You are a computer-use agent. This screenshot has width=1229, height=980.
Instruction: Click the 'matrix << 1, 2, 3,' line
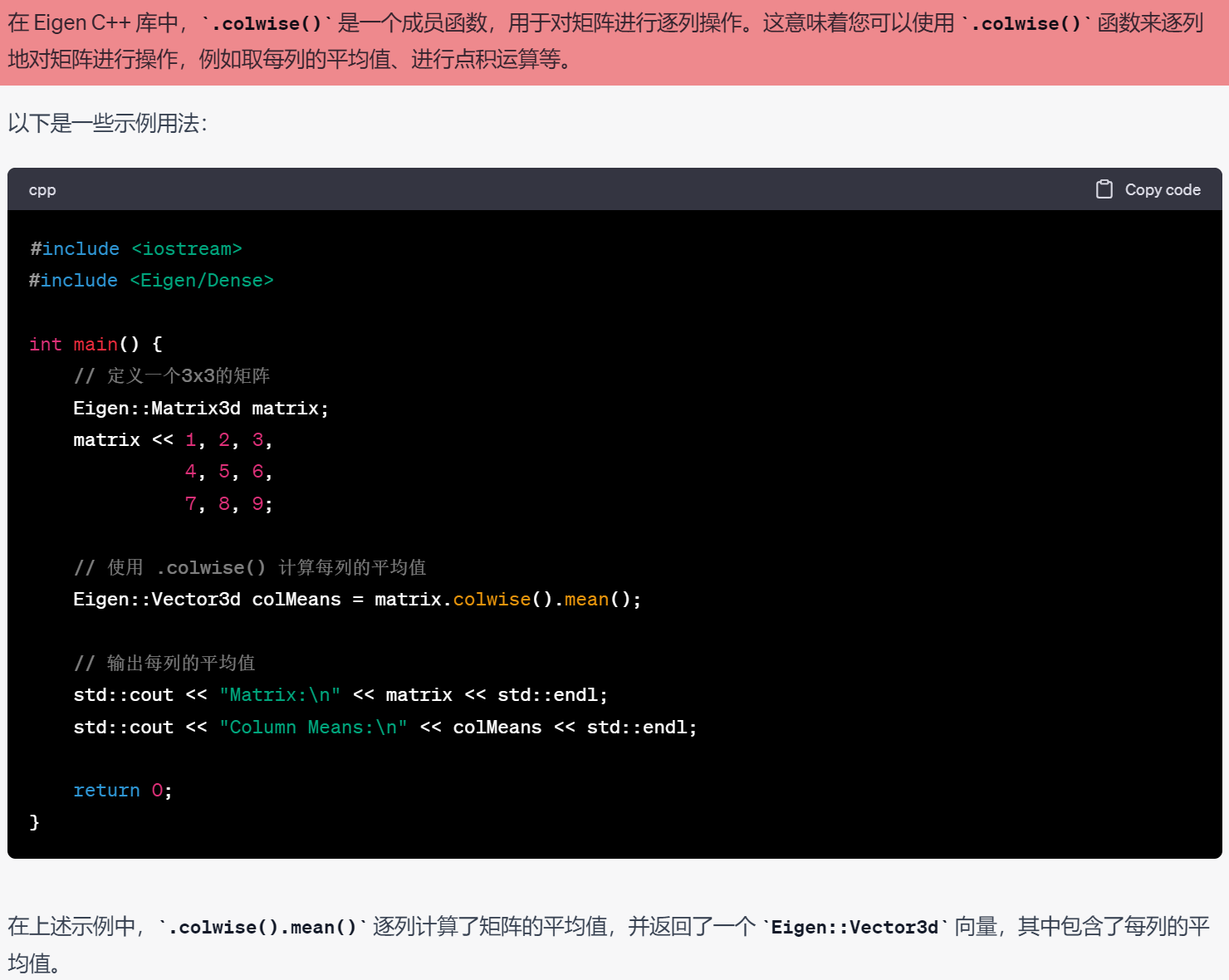pyautogui.click(x=173, y=440)
